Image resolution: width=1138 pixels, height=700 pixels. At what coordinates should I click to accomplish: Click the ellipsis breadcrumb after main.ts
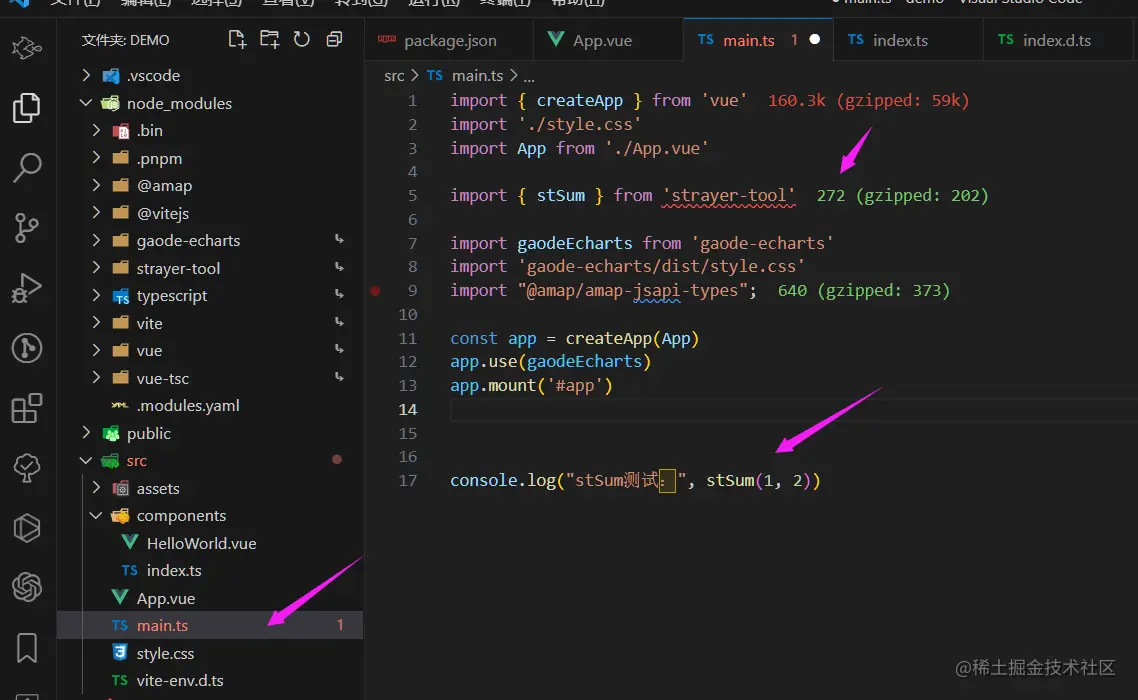[529, 76]
